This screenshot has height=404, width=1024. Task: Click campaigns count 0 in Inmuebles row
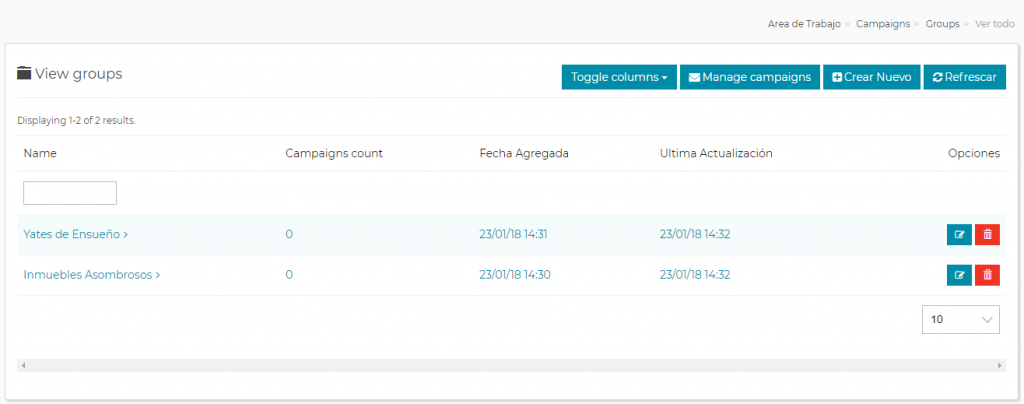coord(289,275)
